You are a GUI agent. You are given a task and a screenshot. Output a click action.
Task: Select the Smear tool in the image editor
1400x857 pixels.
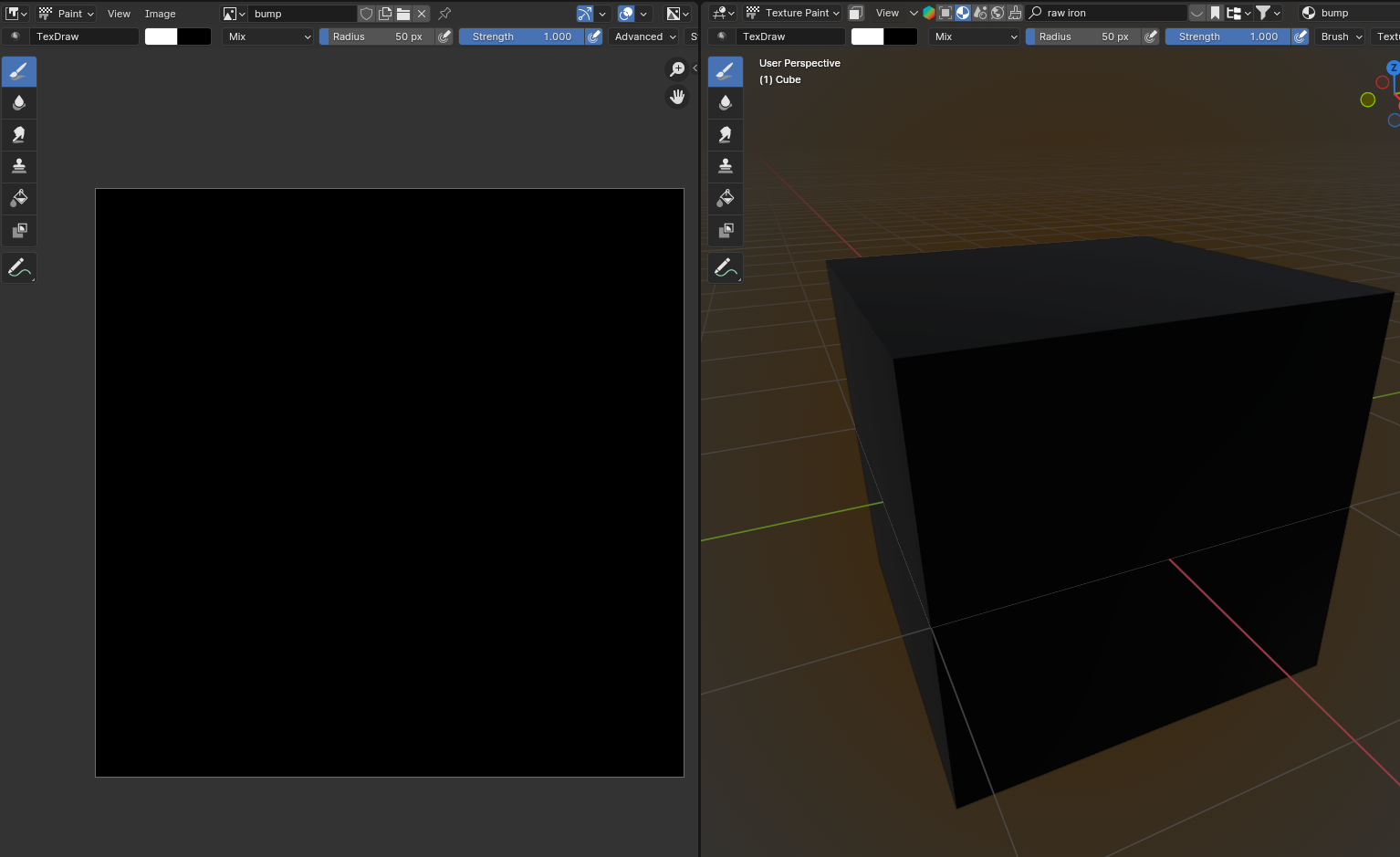click(x=19, y=135)
